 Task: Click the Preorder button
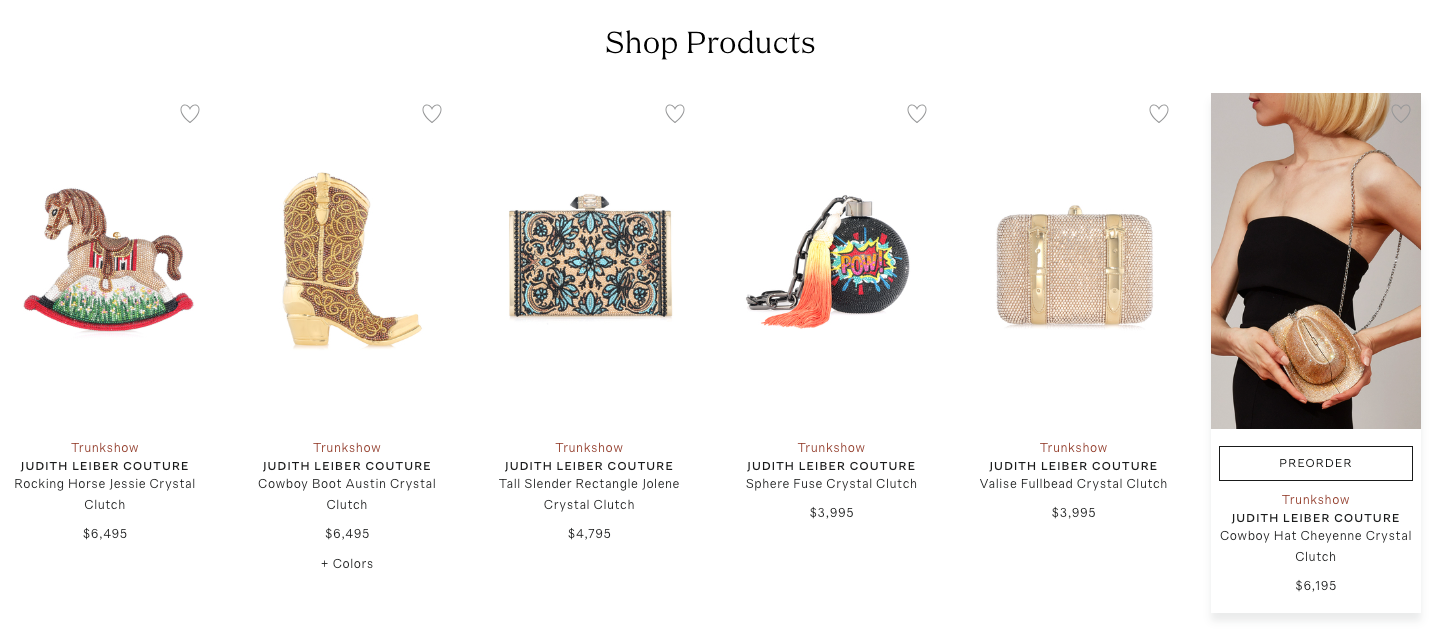[1316, 463]
